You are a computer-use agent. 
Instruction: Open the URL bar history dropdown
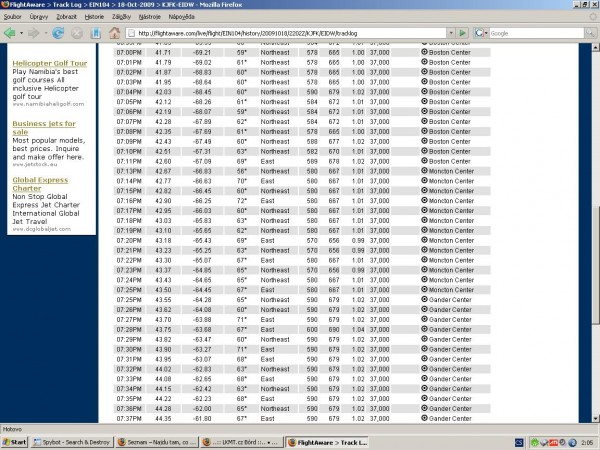tap(451, 33)
